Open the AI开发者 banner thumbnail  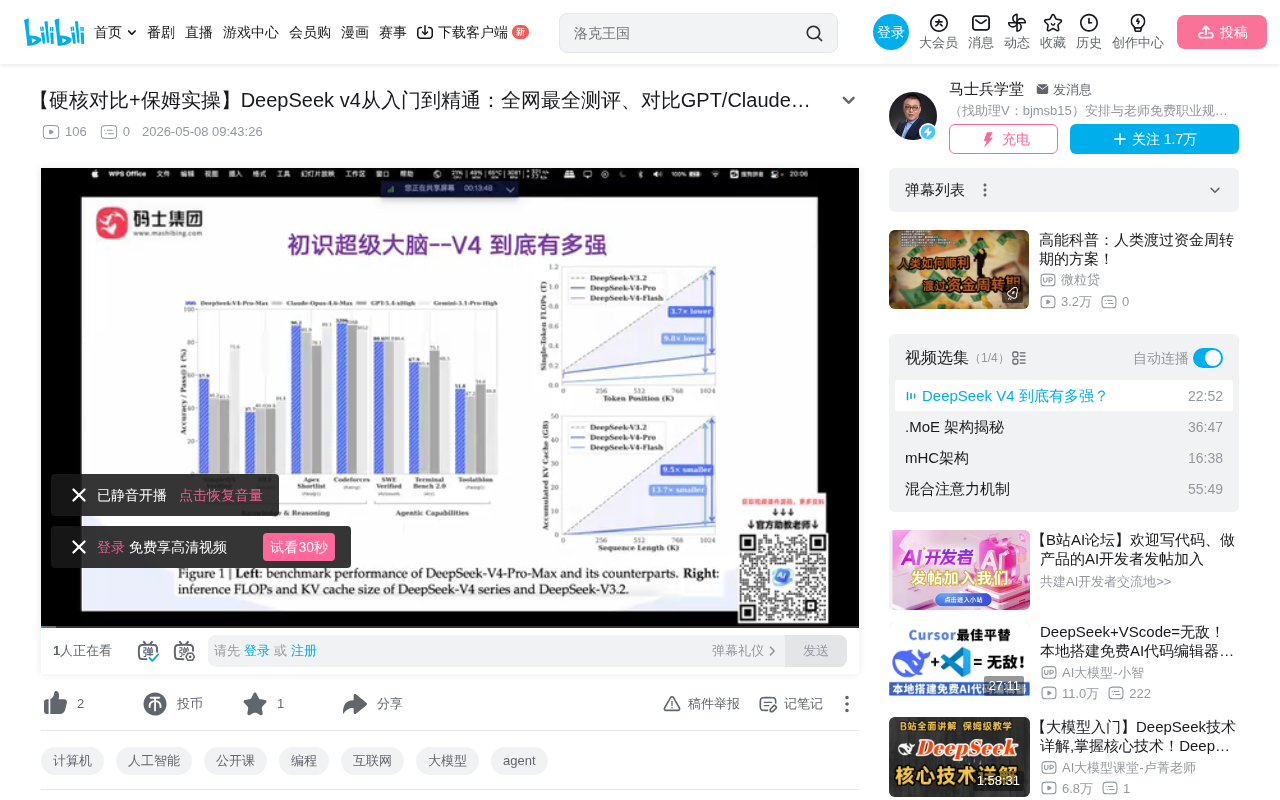959,570
